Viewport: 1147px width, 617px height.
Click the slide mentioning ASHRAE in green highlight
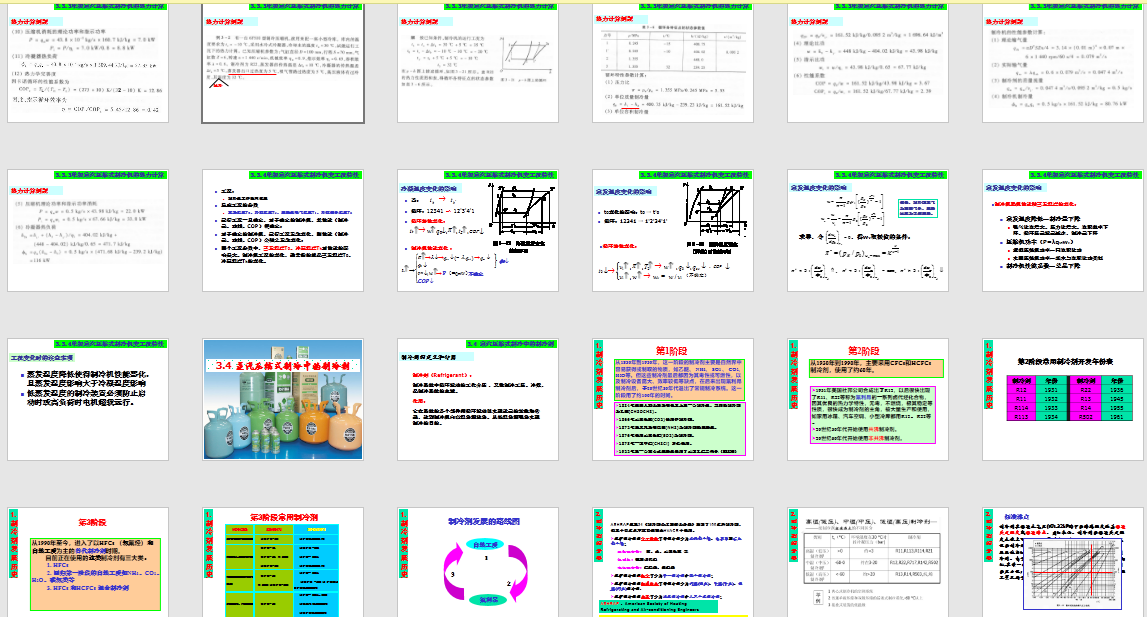pyautogui.click(x=672, y=565)
